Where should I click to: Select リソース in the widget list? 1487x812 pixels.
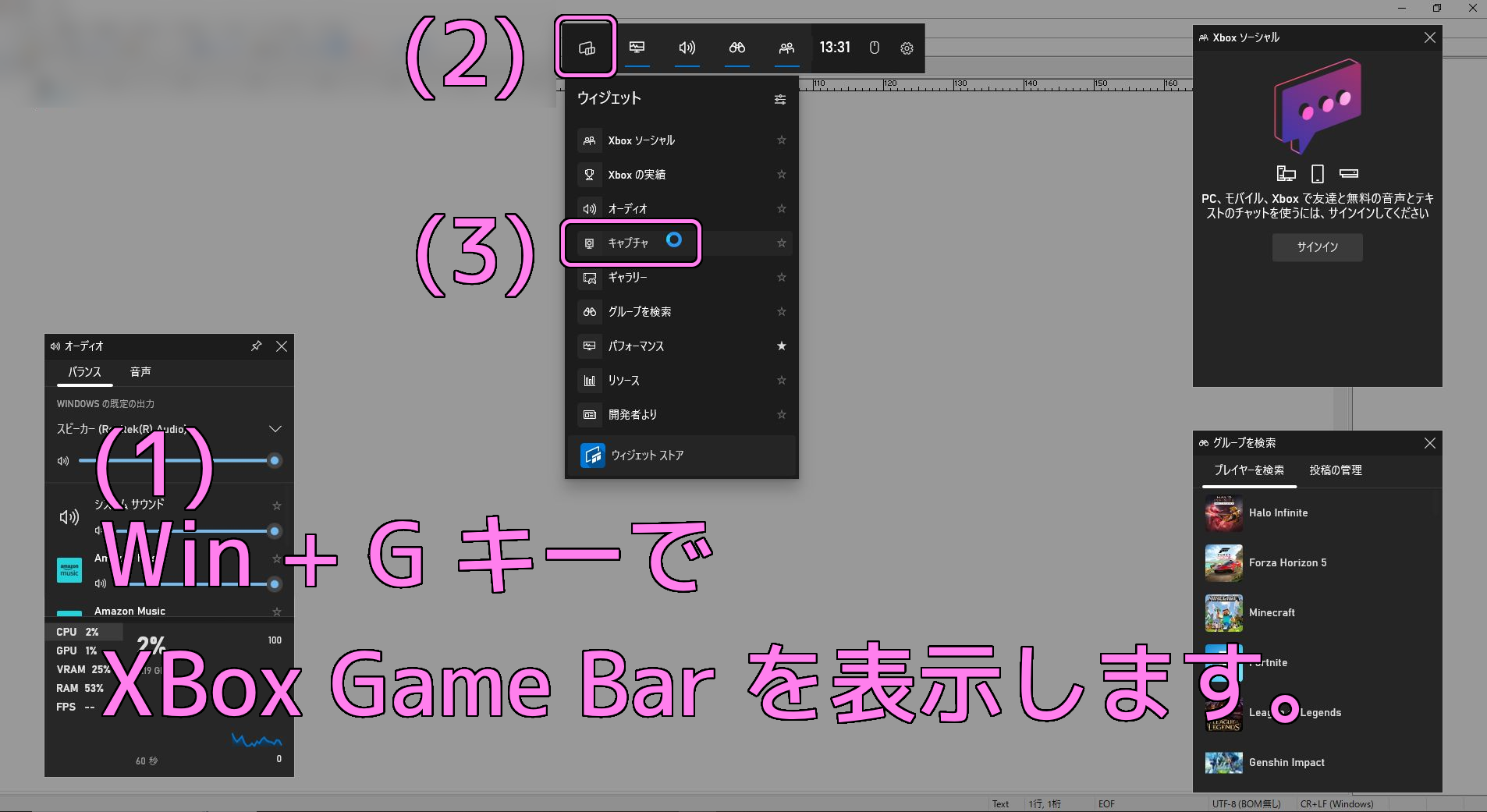682,381
